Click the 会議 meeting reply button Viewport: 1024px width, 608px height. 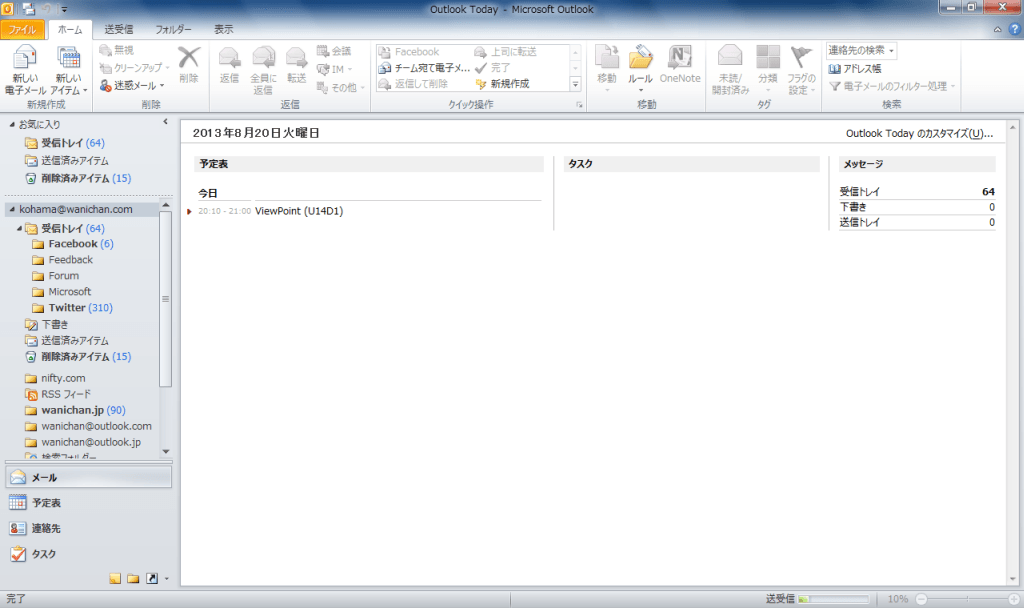[334, 51]
